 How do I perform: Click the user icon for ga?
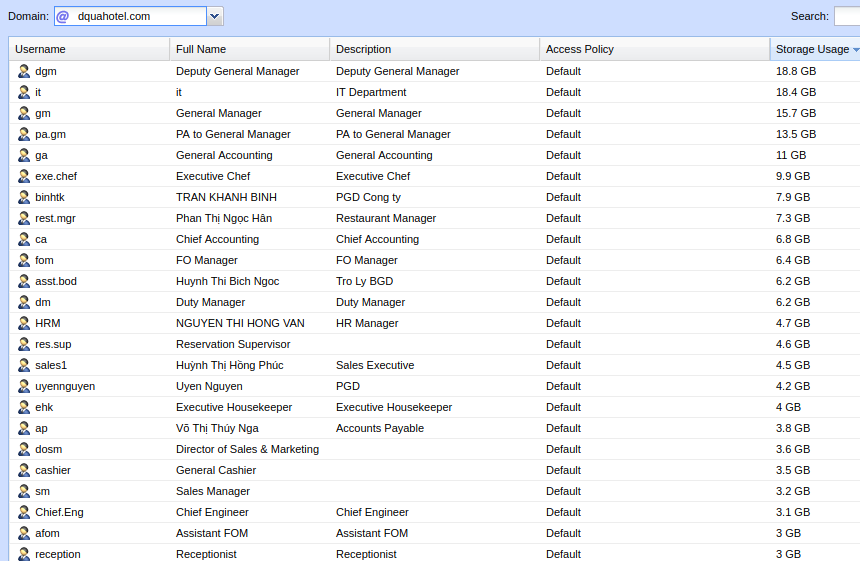coord(24,155)
